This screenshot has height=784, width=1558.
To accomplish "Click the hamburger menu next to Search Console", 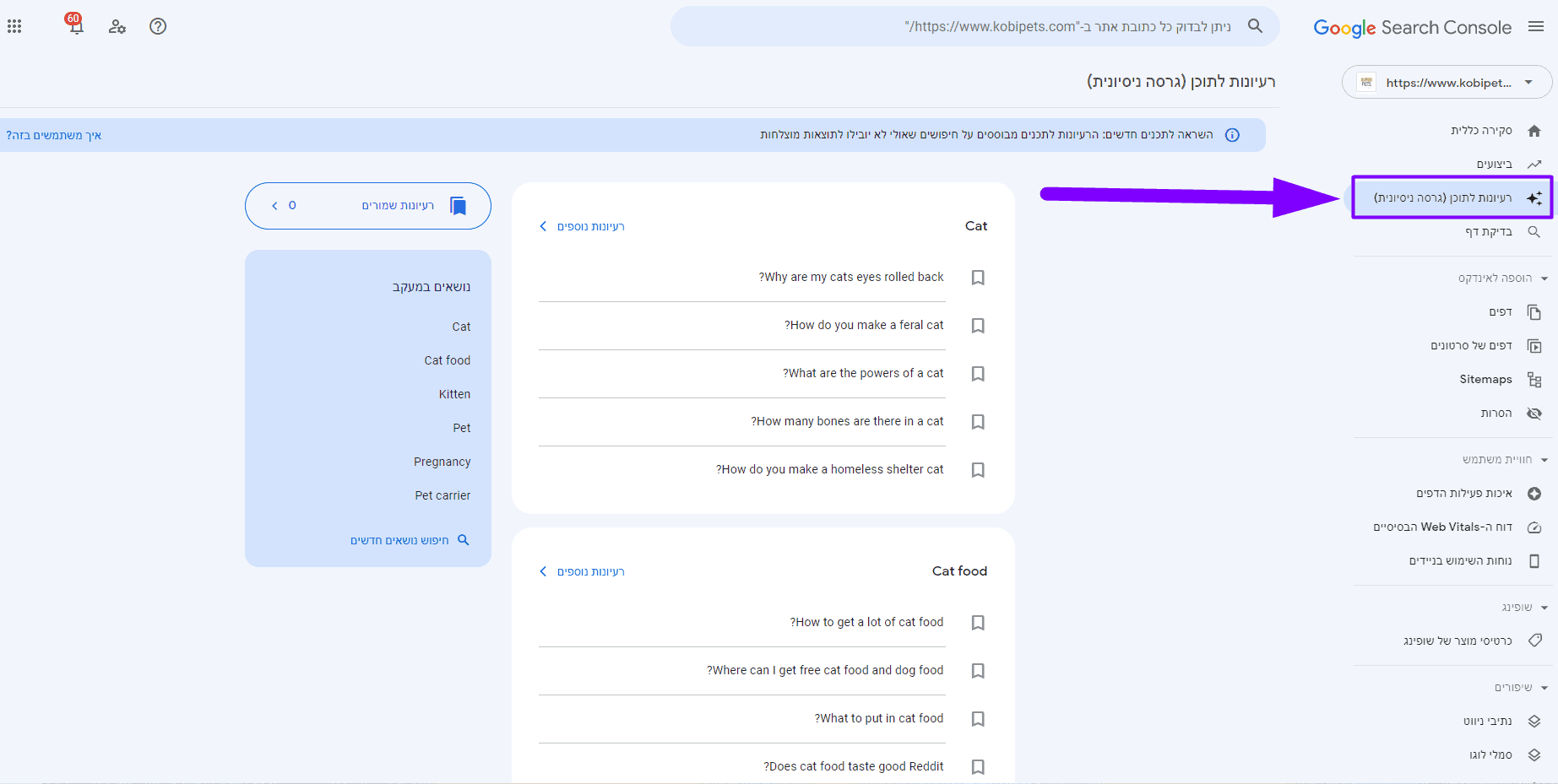I will click(1536, 27).
